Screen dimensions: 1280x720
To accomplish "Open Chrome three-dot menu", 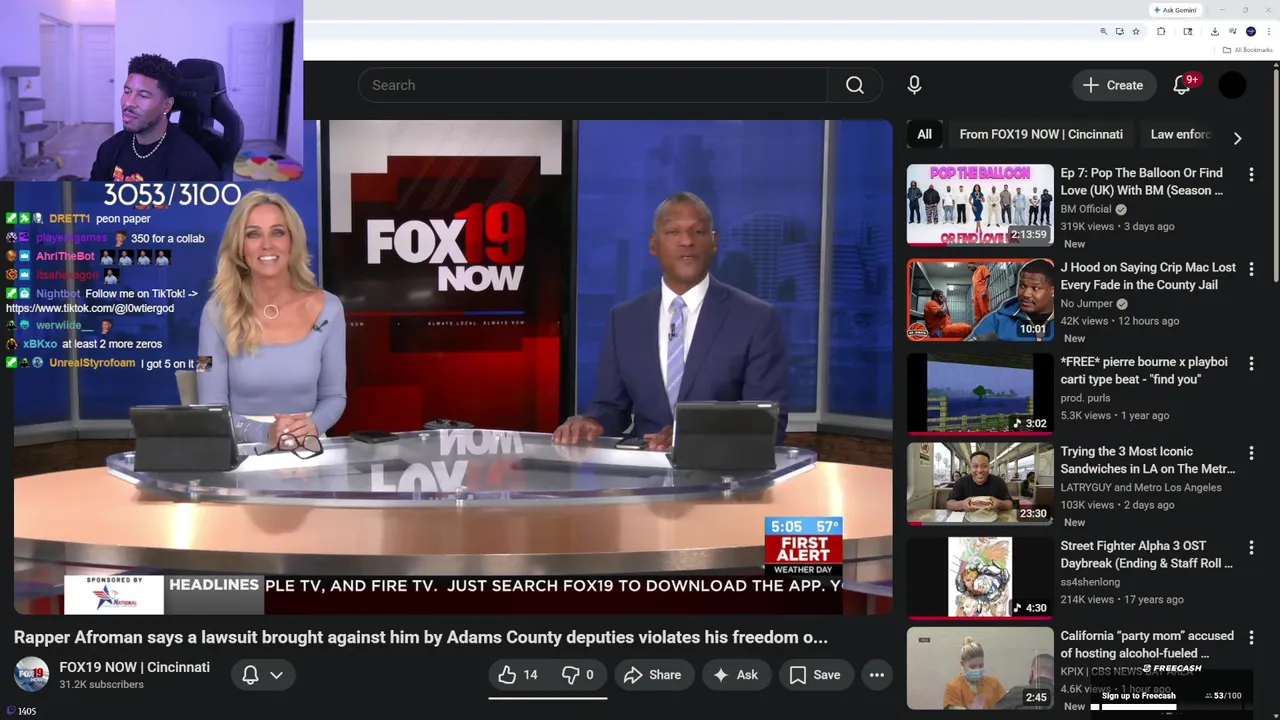I will pyautogui.click(x=1268, y=31).
